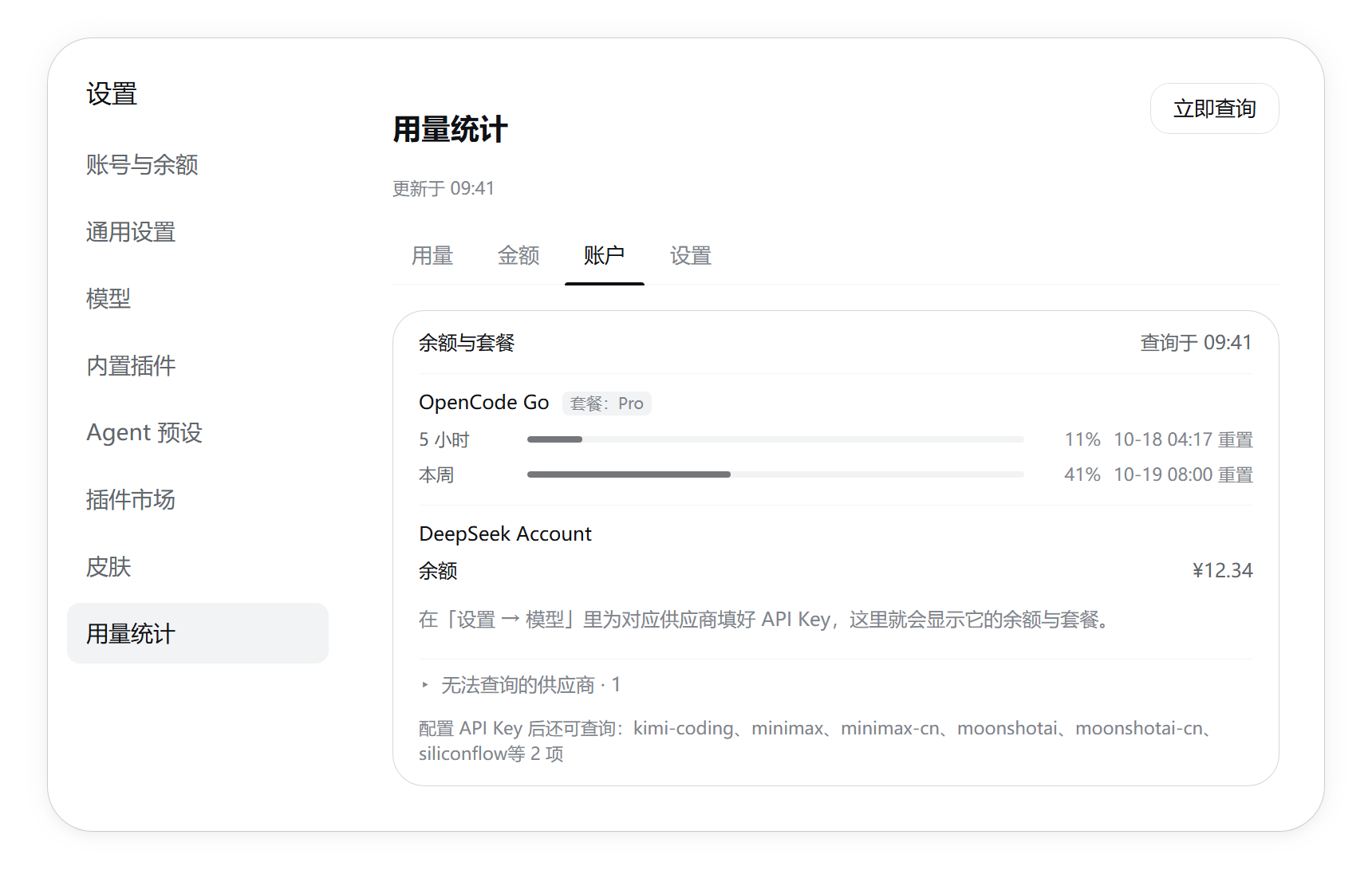The height and width of the screenshot is (874, 1372).
Task: Click the 配置 API Key 后还可查询 note
Action: click(x=817, y=741)
